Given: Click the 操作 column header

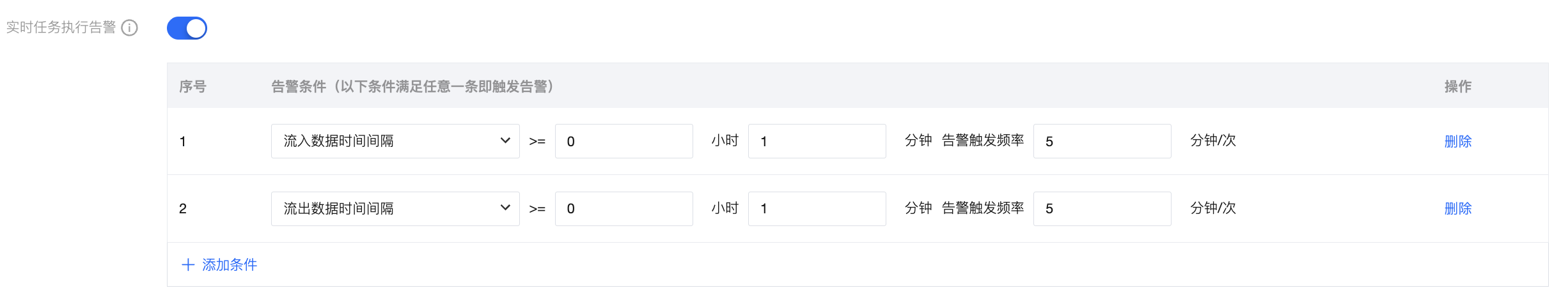Looking at the screenshot, I should [x=1458, y=87].
